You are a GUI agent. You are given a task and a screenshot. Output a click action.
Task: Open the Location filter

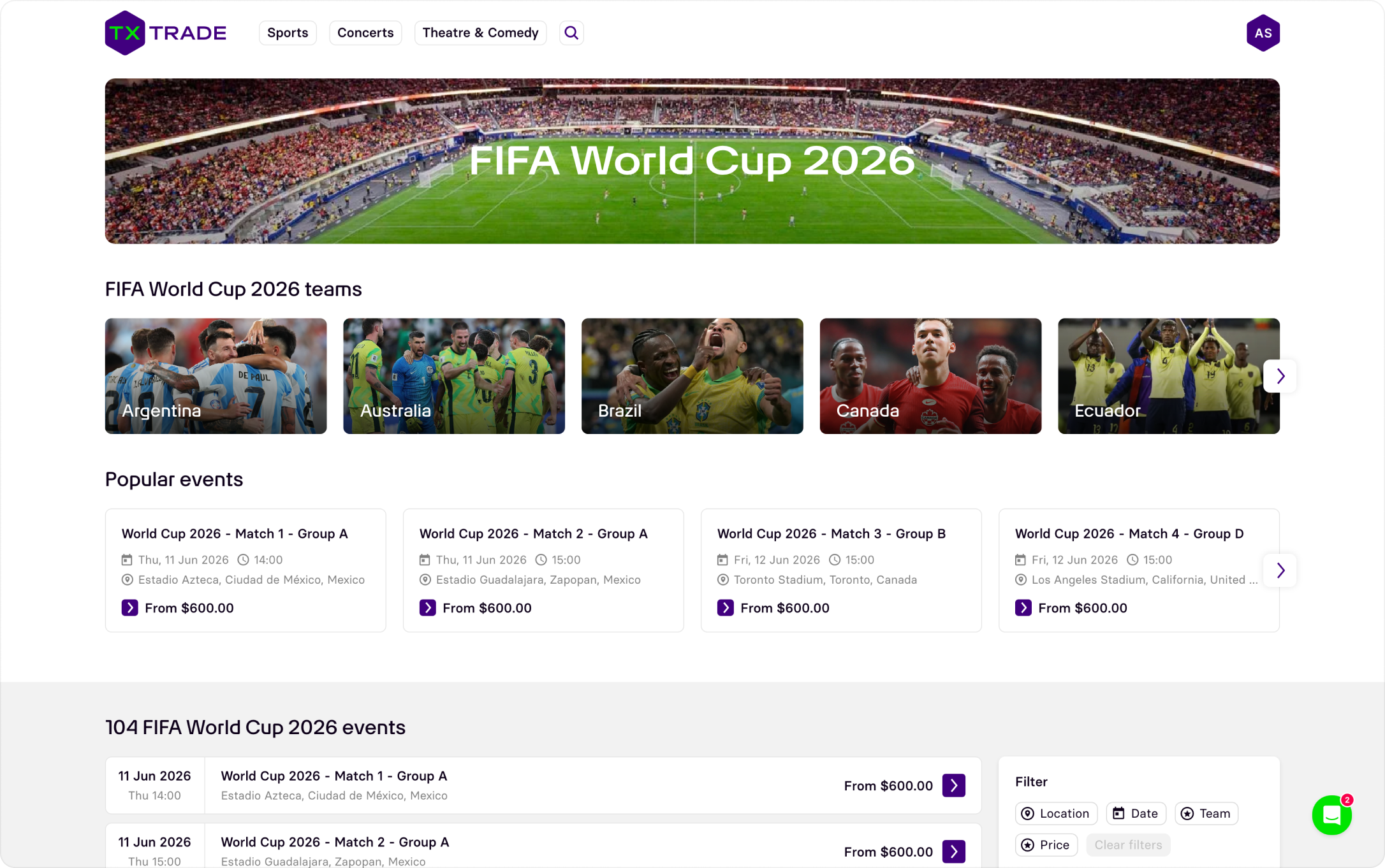coord(1056,813)
